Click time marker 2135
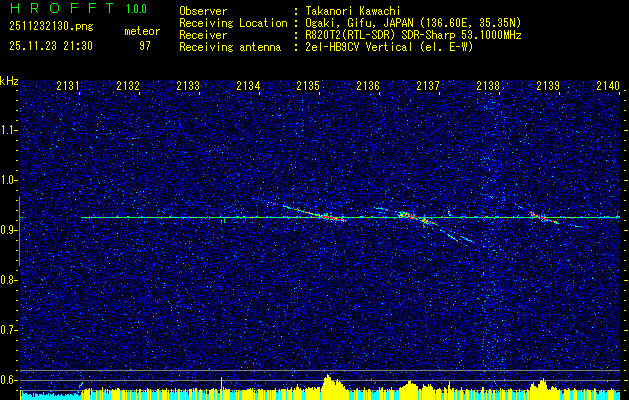 coord(308,85)
